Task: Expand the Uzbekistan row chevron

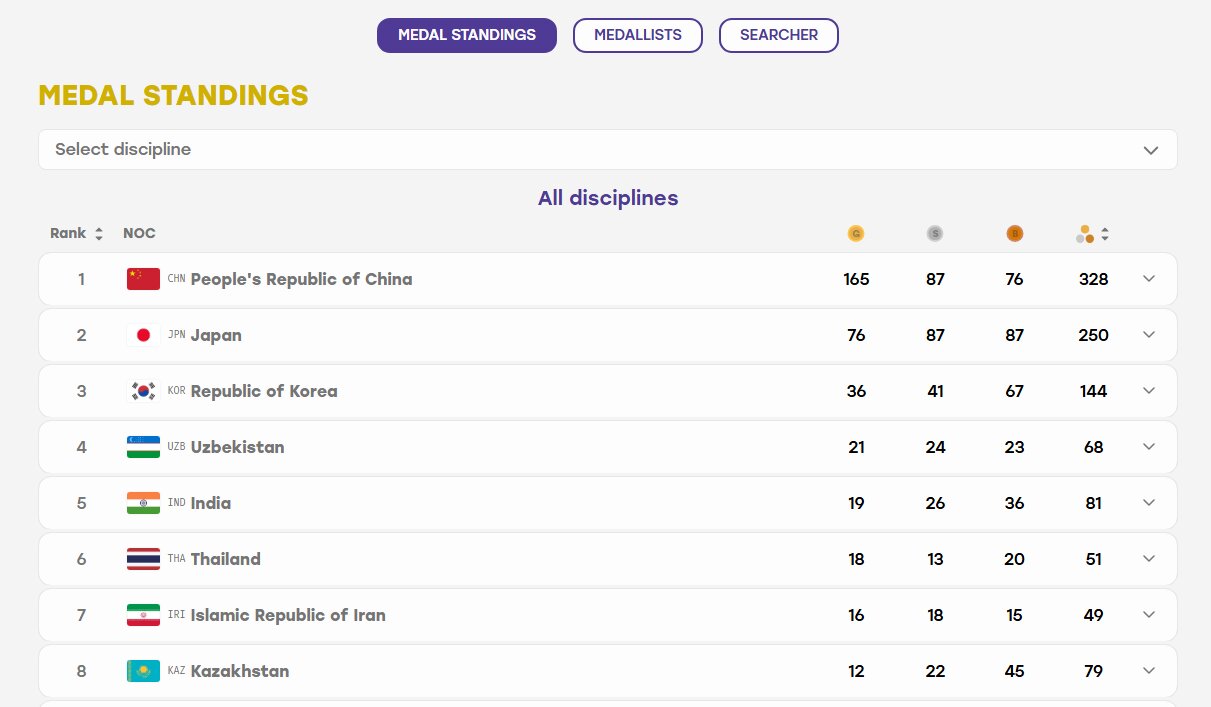Action: tap(1149, 447)
